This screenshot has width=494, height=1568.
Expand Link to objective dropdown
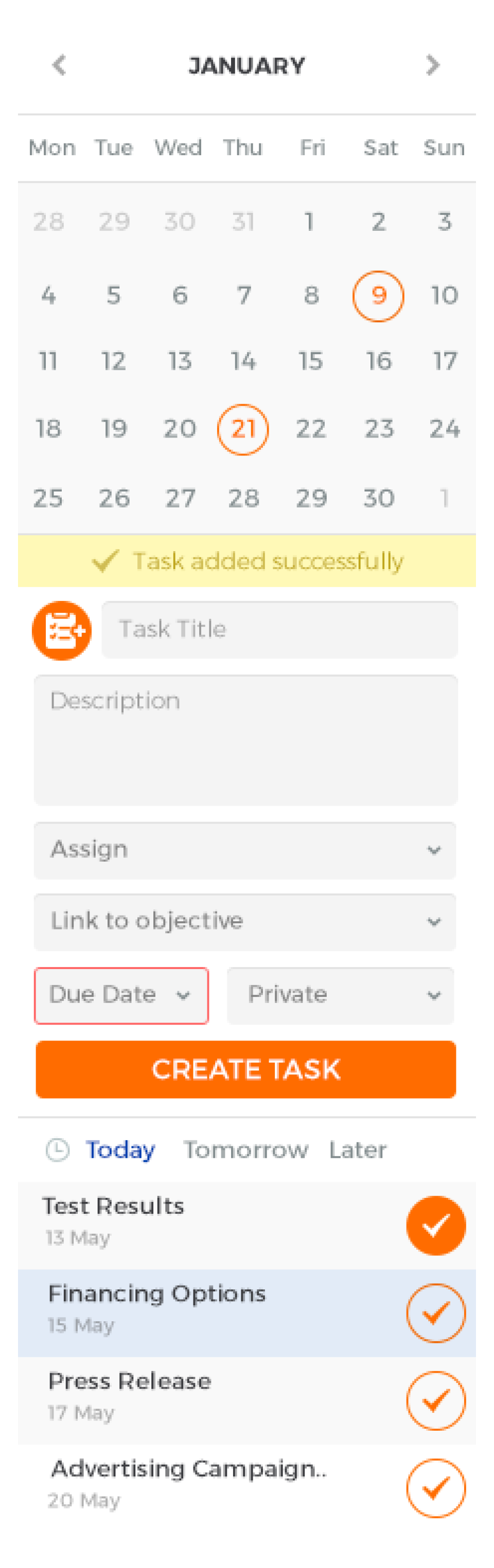click(245, 922)
